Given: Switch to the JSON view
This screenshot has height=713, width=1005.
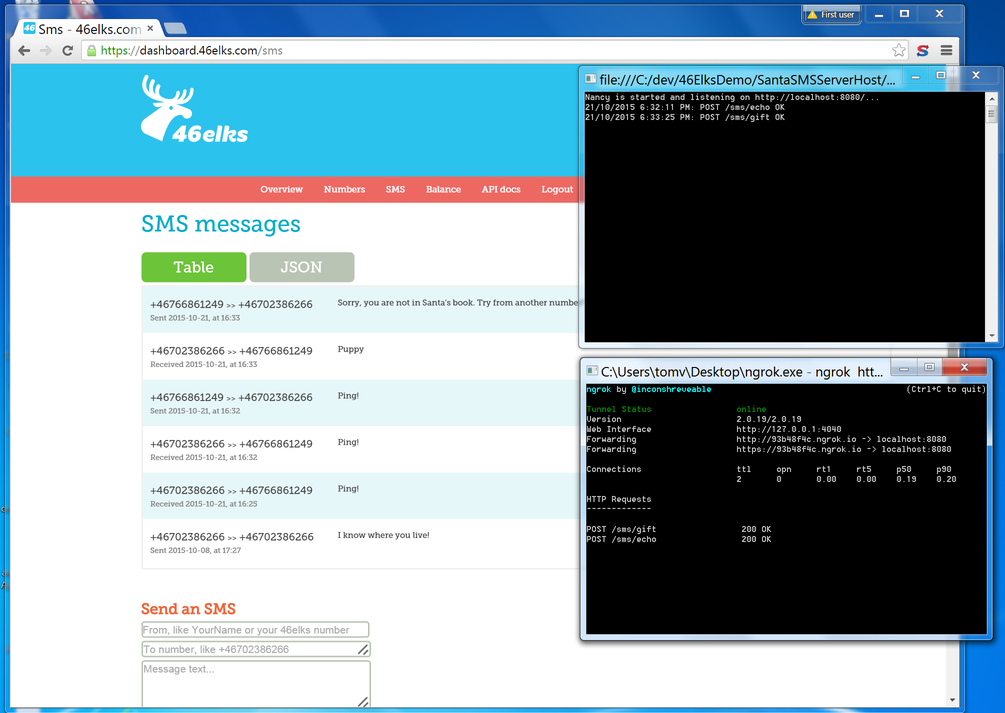Looking at the screenshot, I should tap(302, 267).
